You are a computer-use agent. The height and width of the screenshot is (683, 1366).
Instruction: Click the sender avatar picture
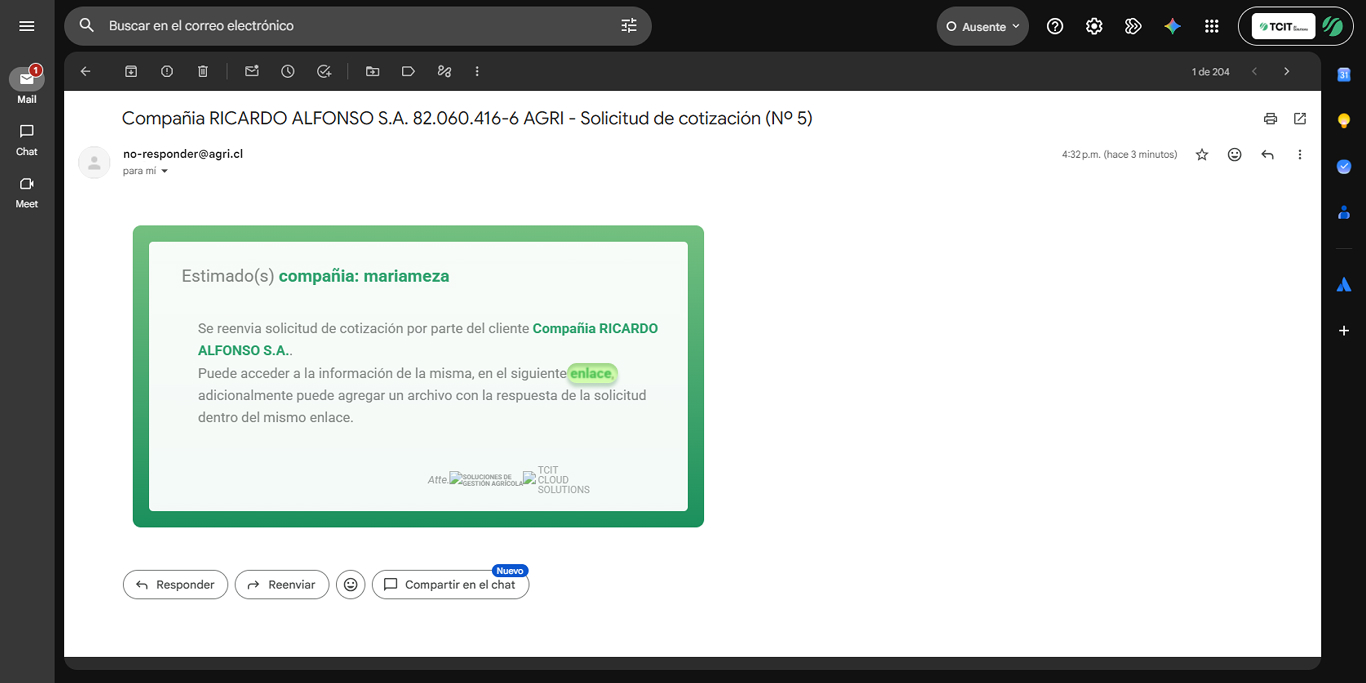tap(95, 162)
